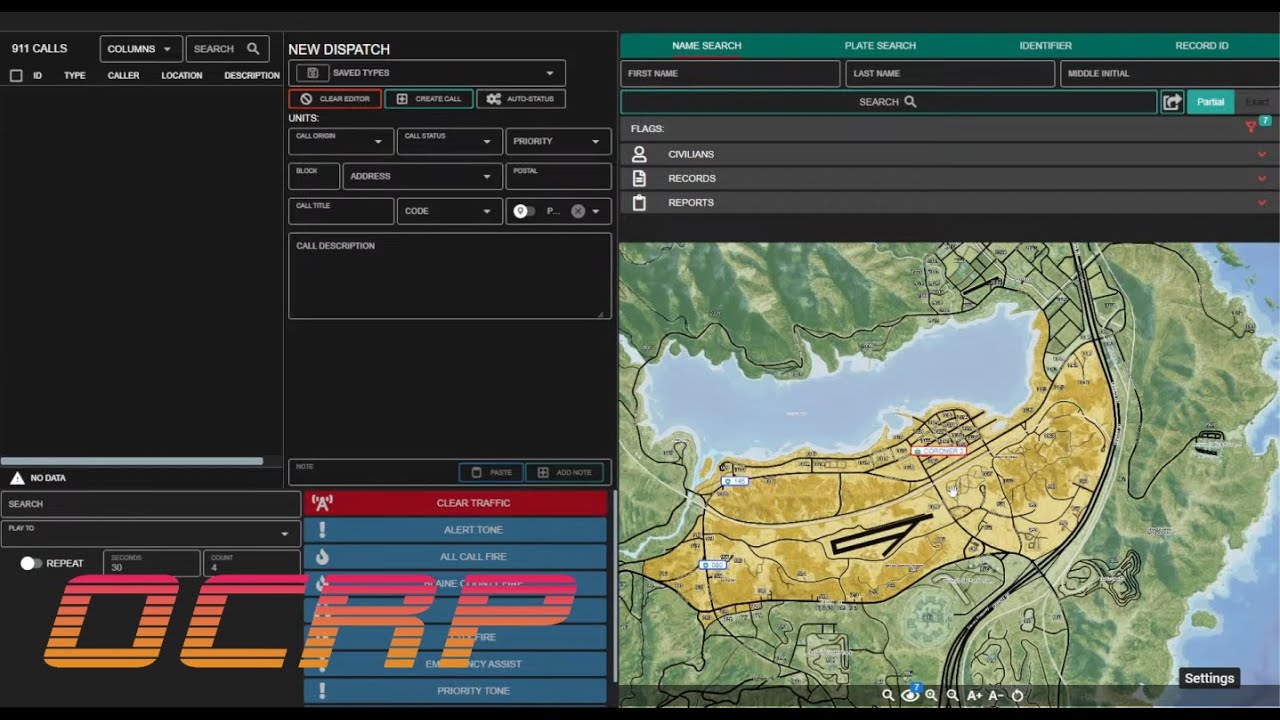Image resolution: width=1280 pixels, height=720 pixels.
Task: Run the name Search button
Action: 888,102
